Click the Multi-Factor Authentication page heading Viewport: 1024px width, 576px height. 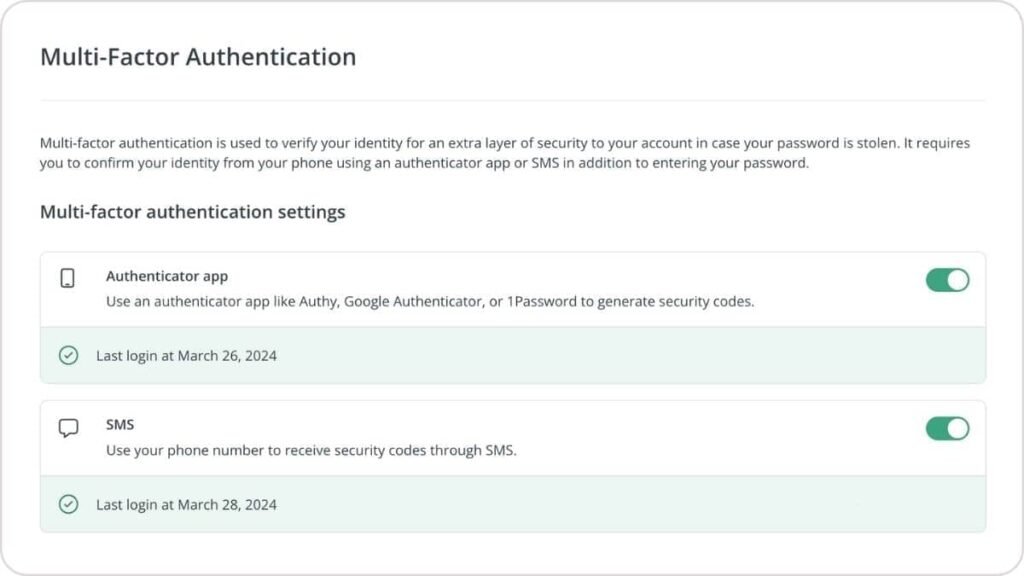coord(198,57)
